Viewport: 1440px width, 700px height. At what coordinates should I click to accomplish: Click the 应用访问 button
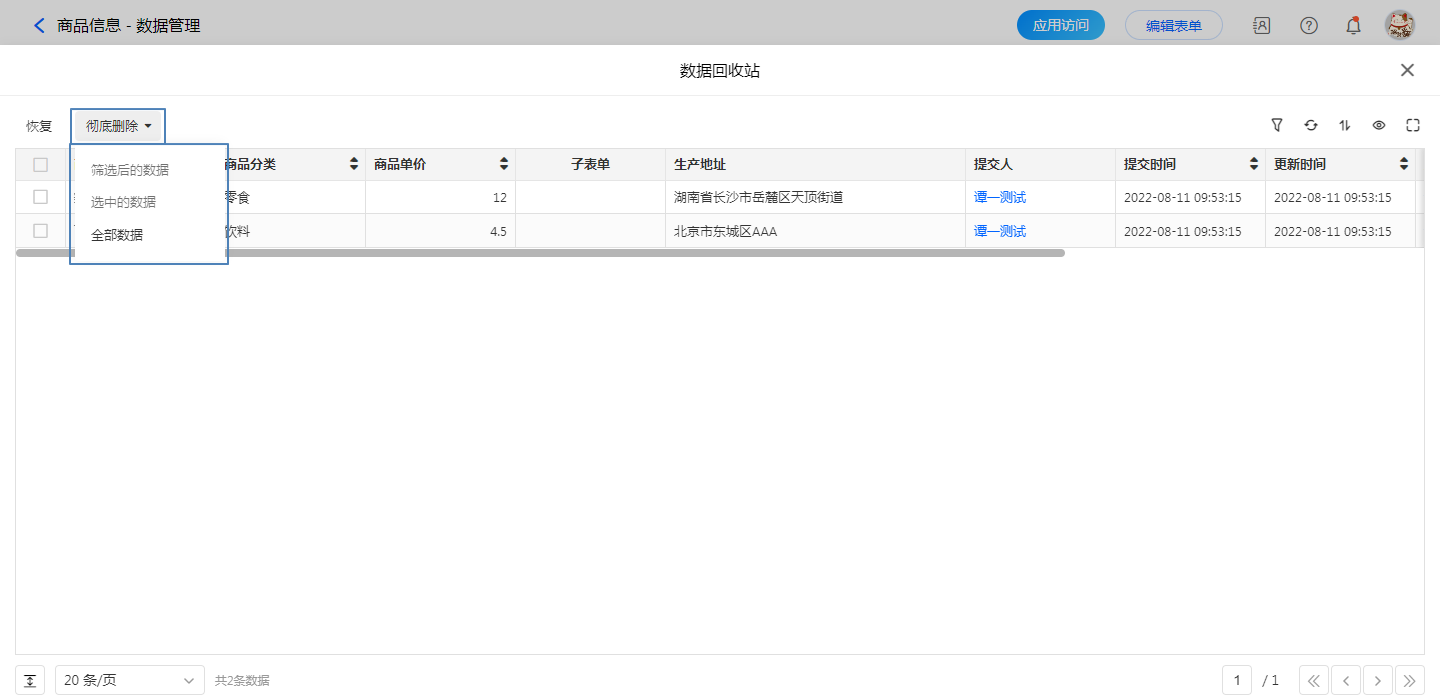pos(1060,26)
